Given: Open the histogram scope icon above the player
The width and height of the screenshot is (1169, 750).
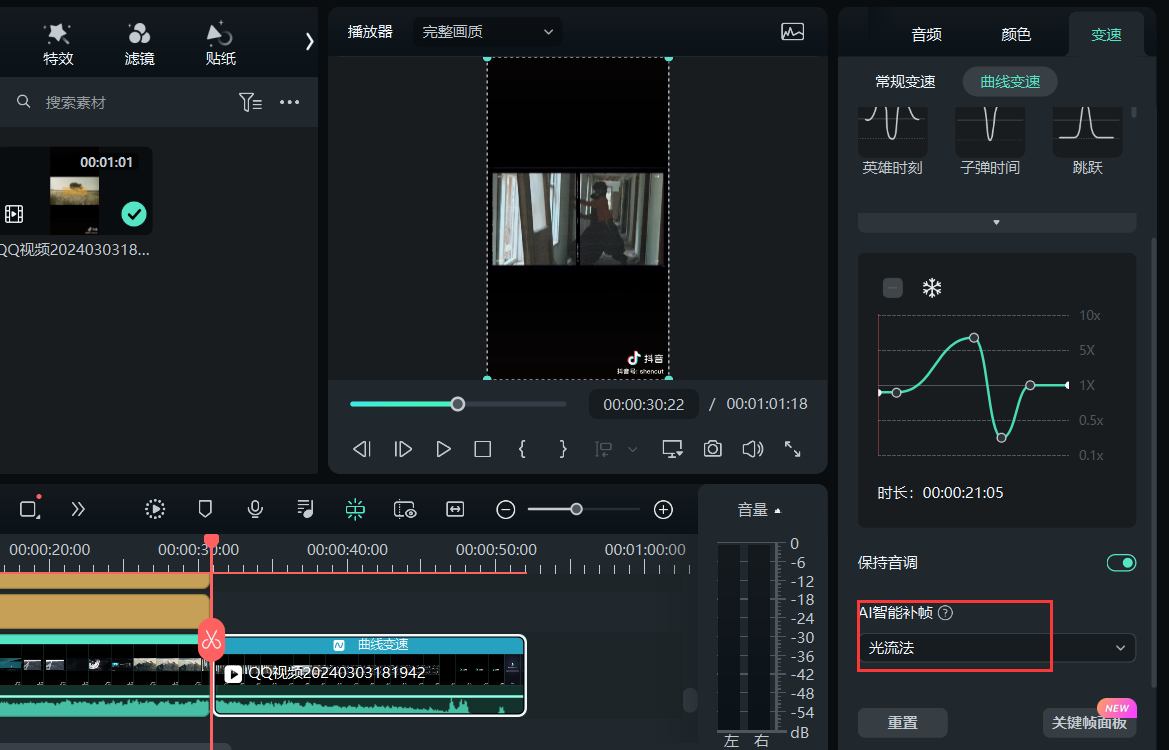Looking at the screenshot, I should pos(792,32).
